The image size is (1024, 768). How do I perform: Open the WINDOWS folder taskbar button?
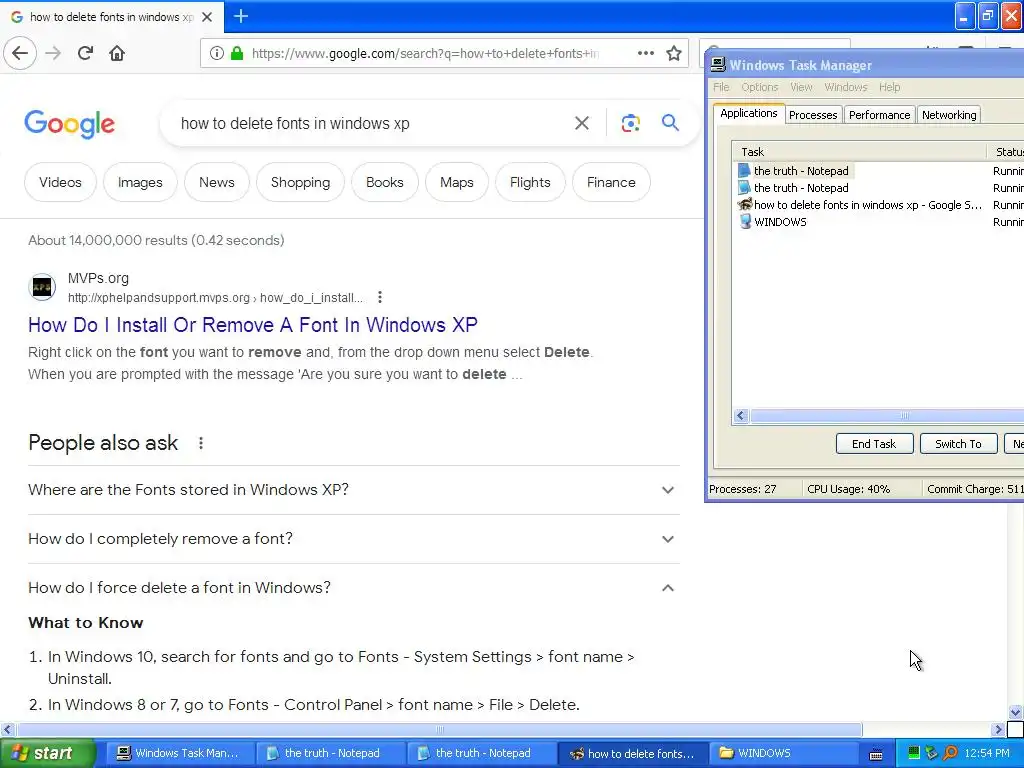pos(784,754)
